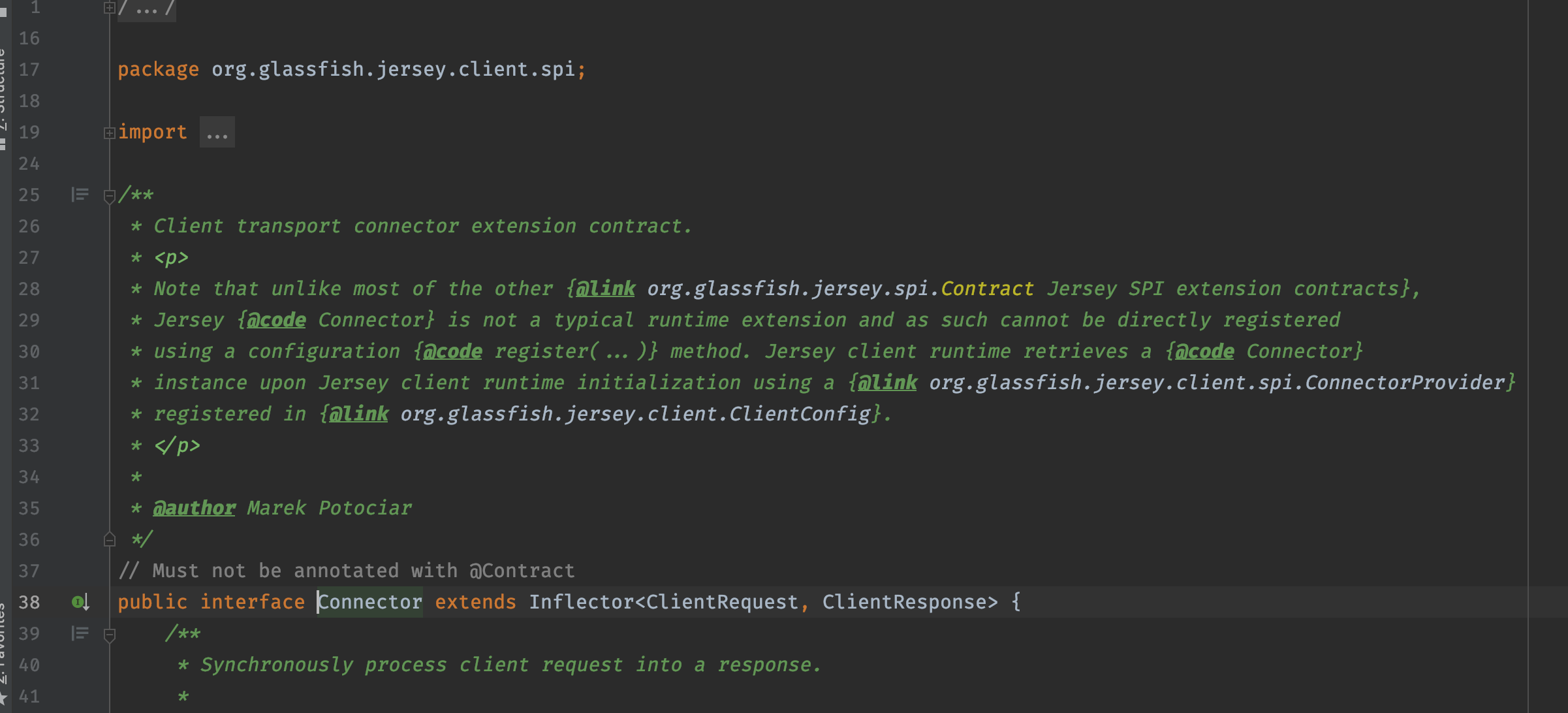
Task: Toggle rendered doc view icon at line 39
Action: 80,633
